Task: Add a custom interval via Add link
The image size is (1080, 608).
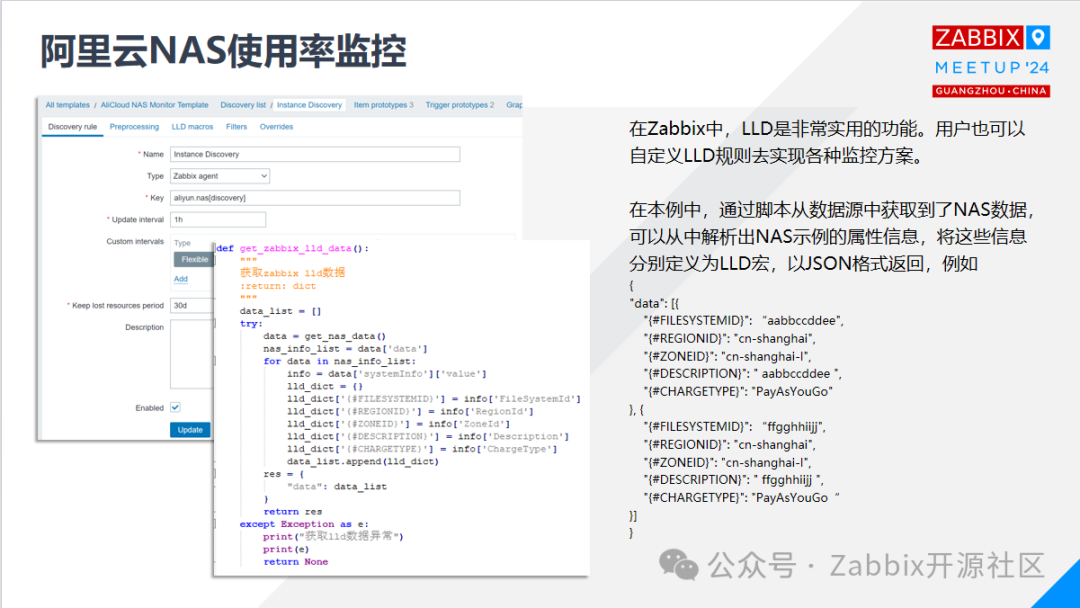Action: (x=180, y=279)
